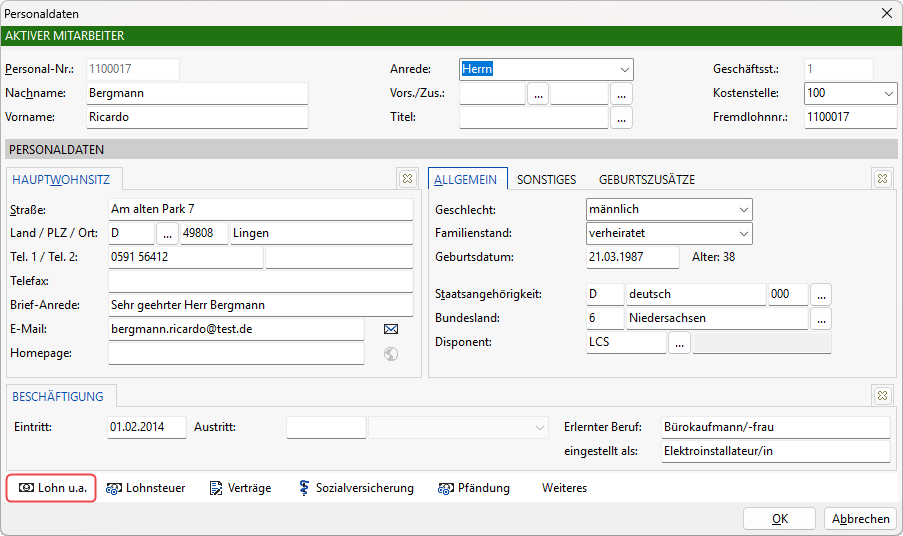Click the Telefax field
Image resolution: width=903 pixels, height=536 pixels.
click(261, 282)
